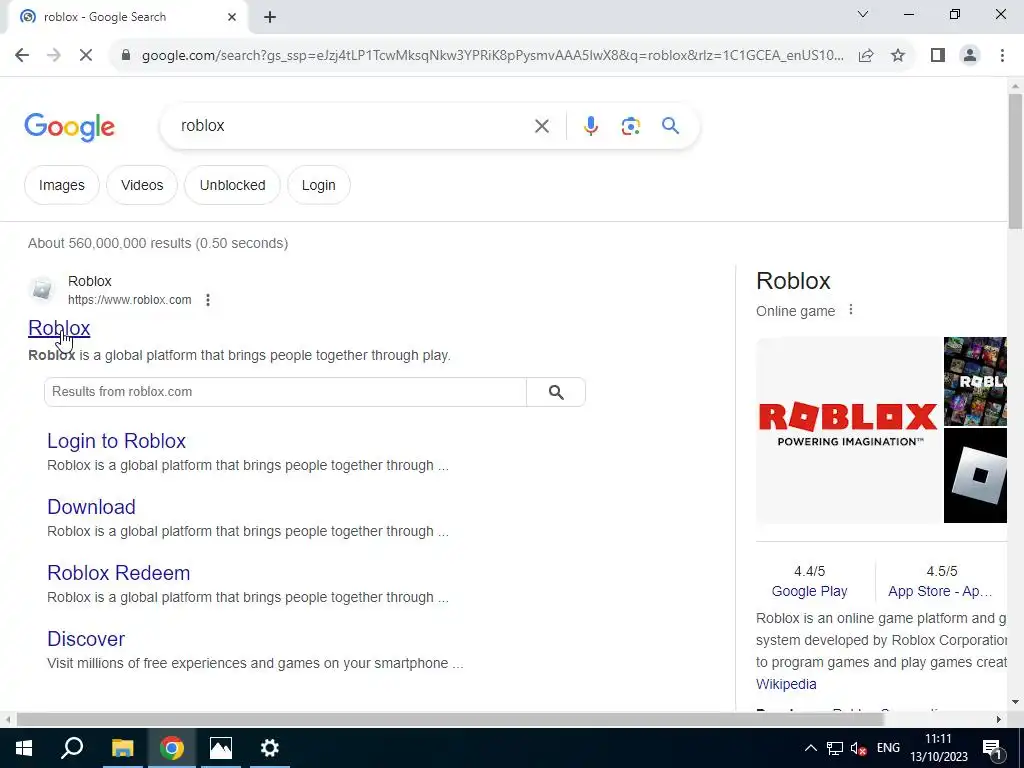Open the Download sitelink
The image size is (1024, 768).
pos(91,507)
